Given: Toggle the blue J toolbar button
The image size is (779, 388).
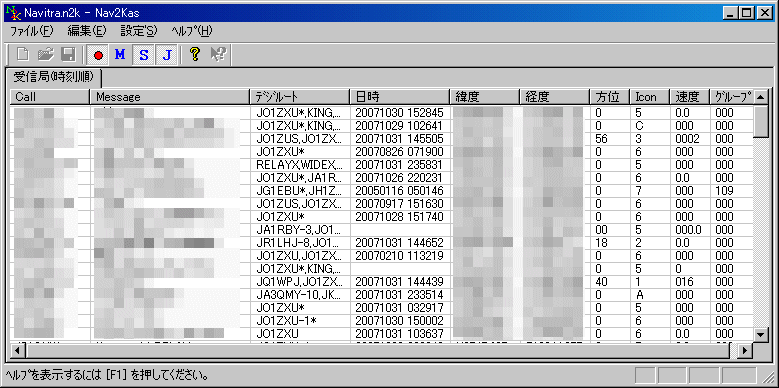Looking at the screenshot, I should 167,55.
